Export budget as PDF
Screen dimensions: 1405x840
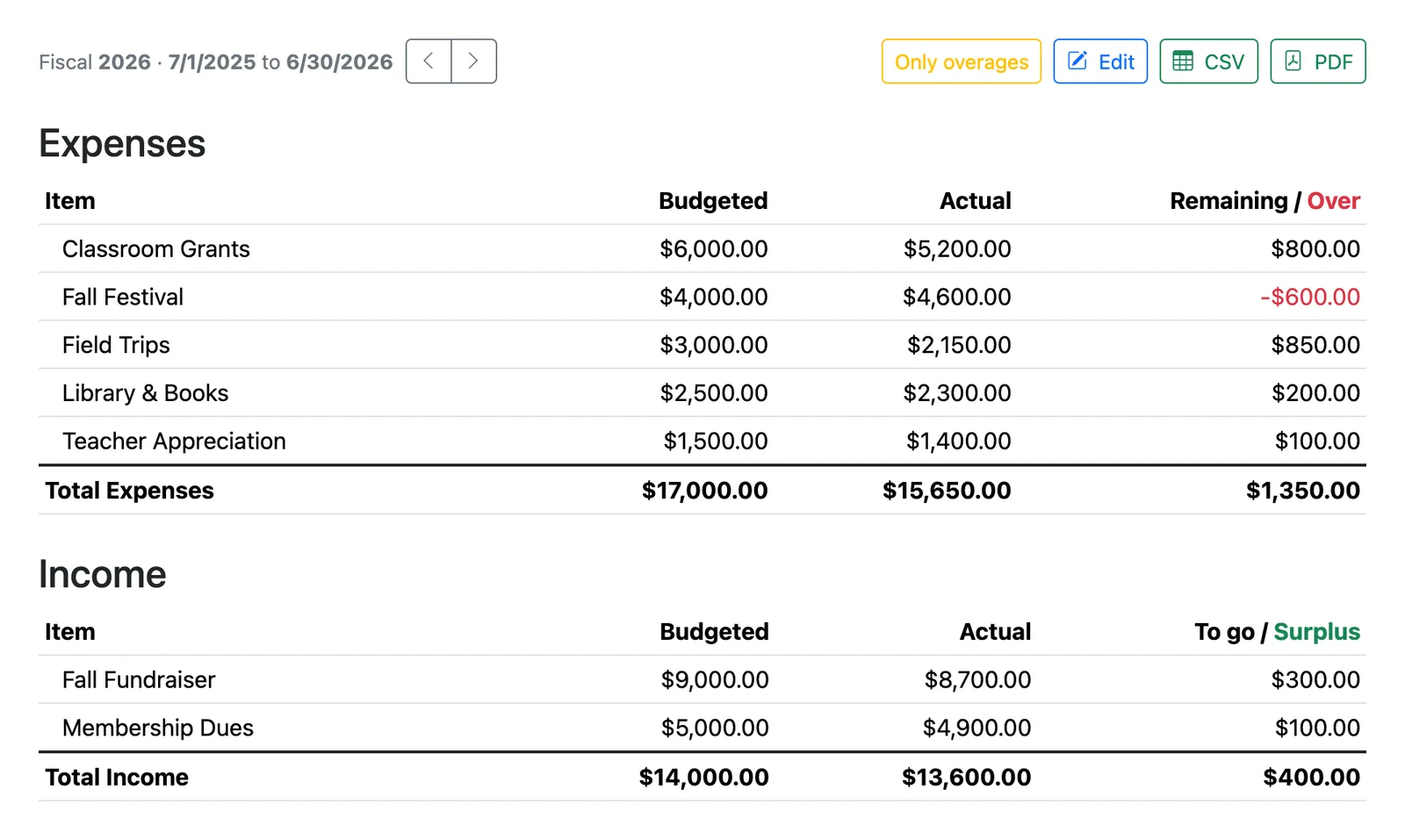click(x=1318, y=61)
